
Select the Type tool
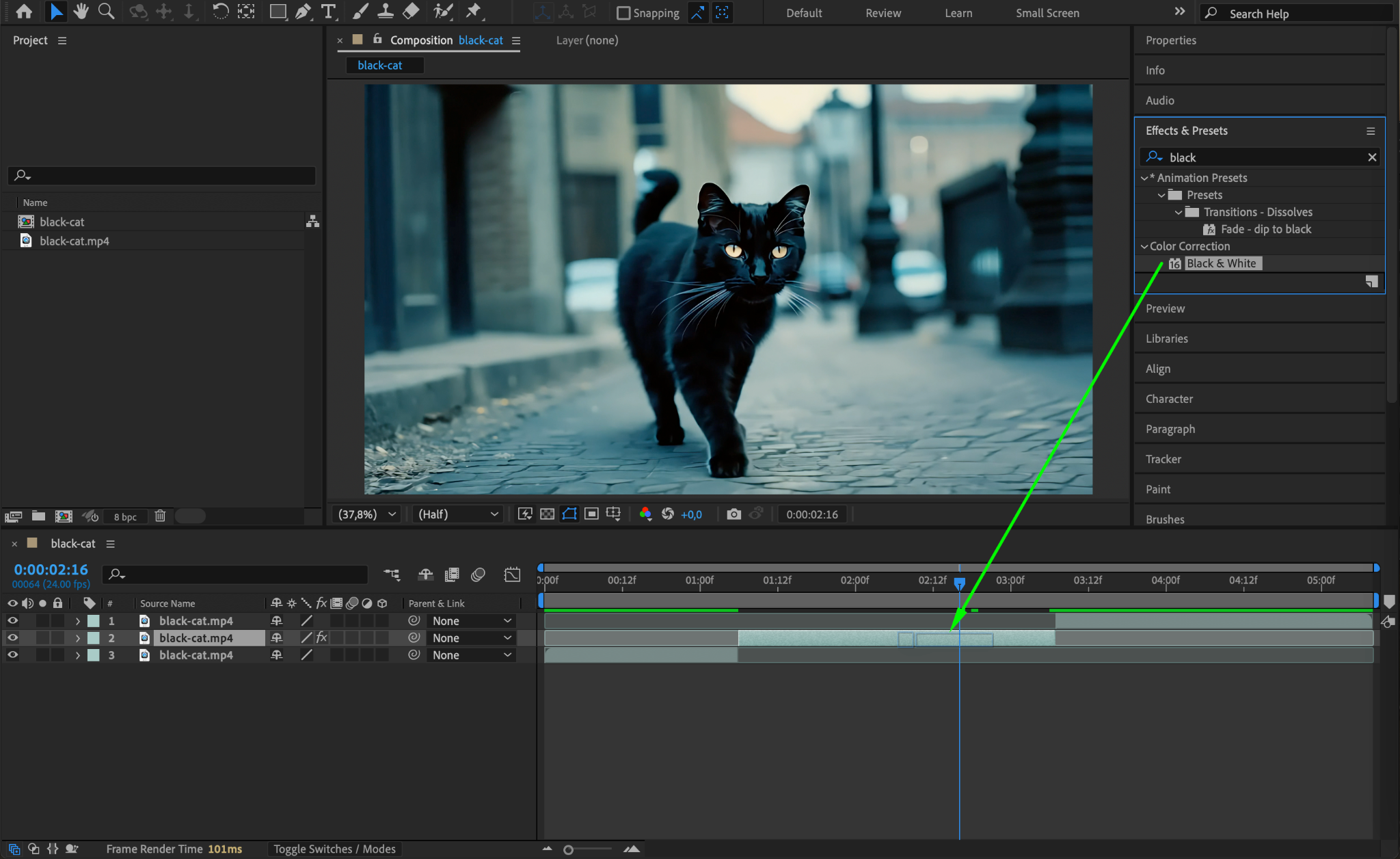329,12
